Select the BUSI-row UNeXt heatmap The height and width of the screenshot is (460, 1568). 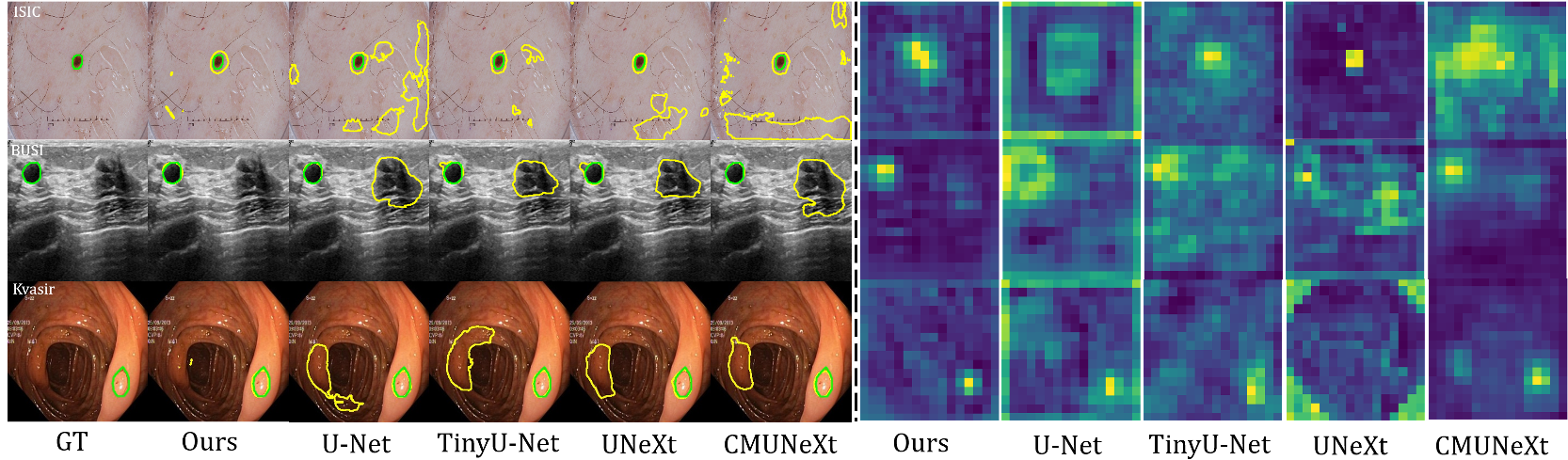click(x=1354, y=211)
